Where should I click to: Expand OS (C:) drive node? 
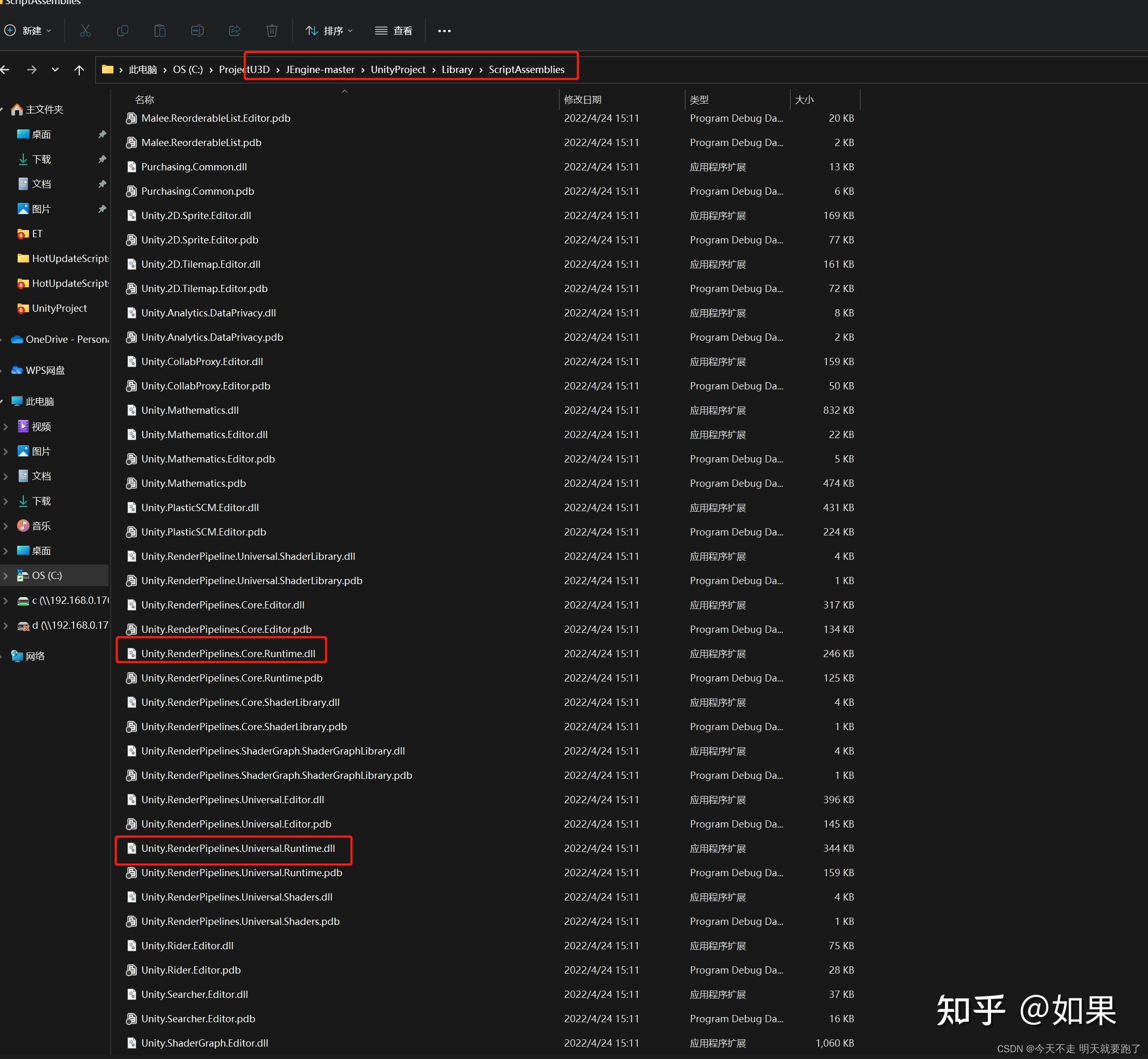(5, 575)
